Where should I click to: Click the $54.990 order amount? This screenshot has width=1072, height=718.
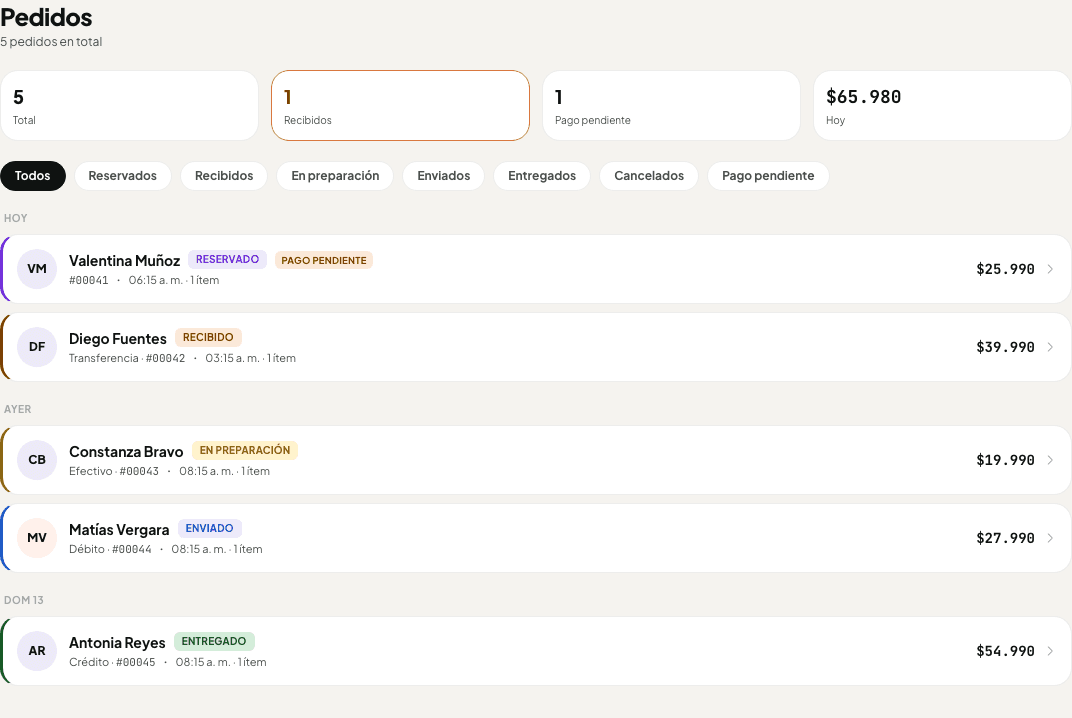point(1005,650)
